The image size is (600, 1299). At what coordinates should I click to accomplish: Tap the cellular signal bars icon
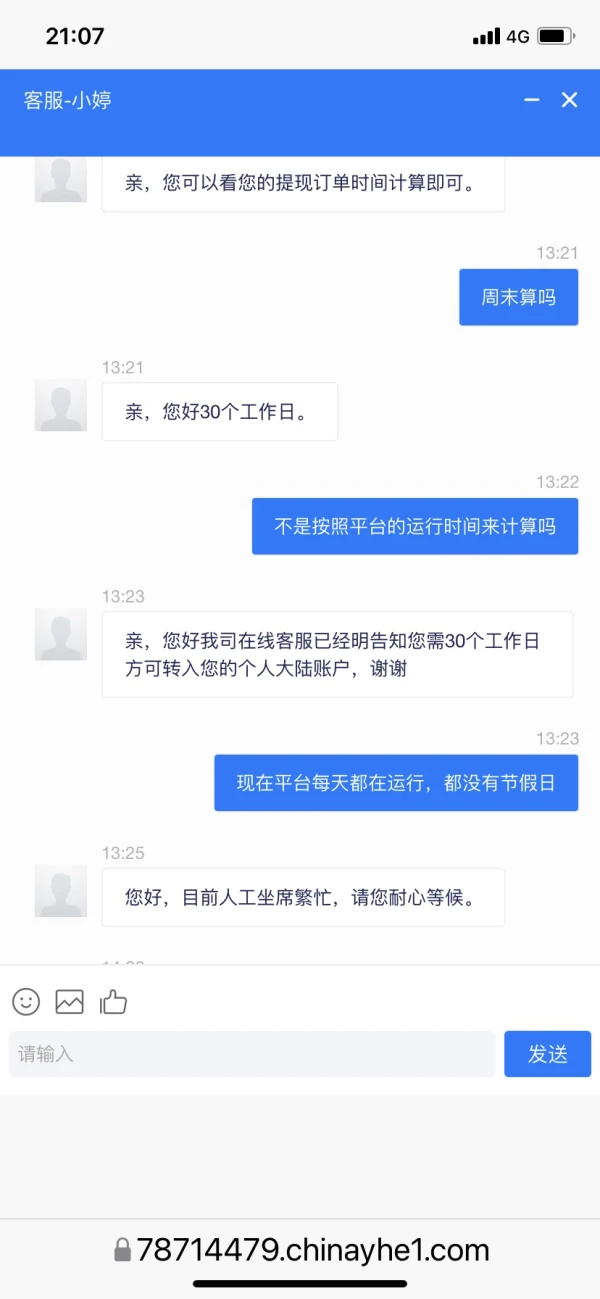click(486, 37)
